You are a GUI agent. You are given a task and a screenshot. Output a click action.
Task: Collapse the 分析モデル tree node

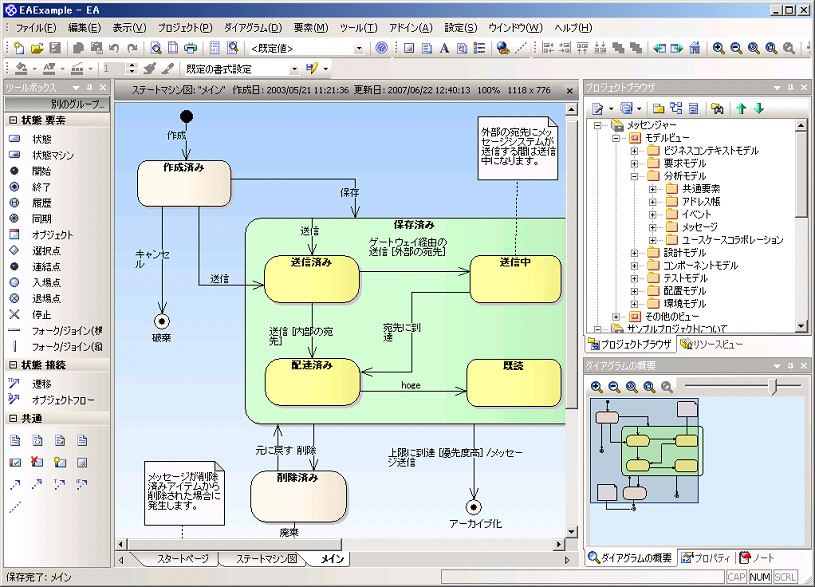click(x=634, y=176)
